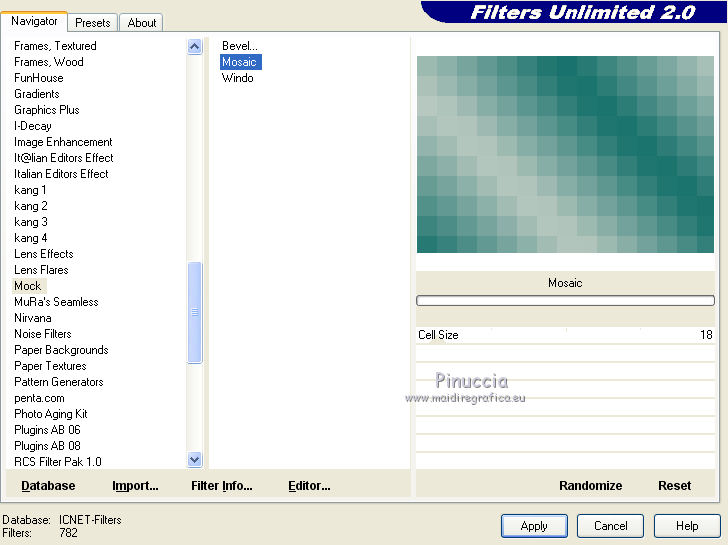The width and height of the screenshot is (728, 545).
Task: Click the category list scrollbar thumb
Action: pyautogui.click(x=195, y=312)
